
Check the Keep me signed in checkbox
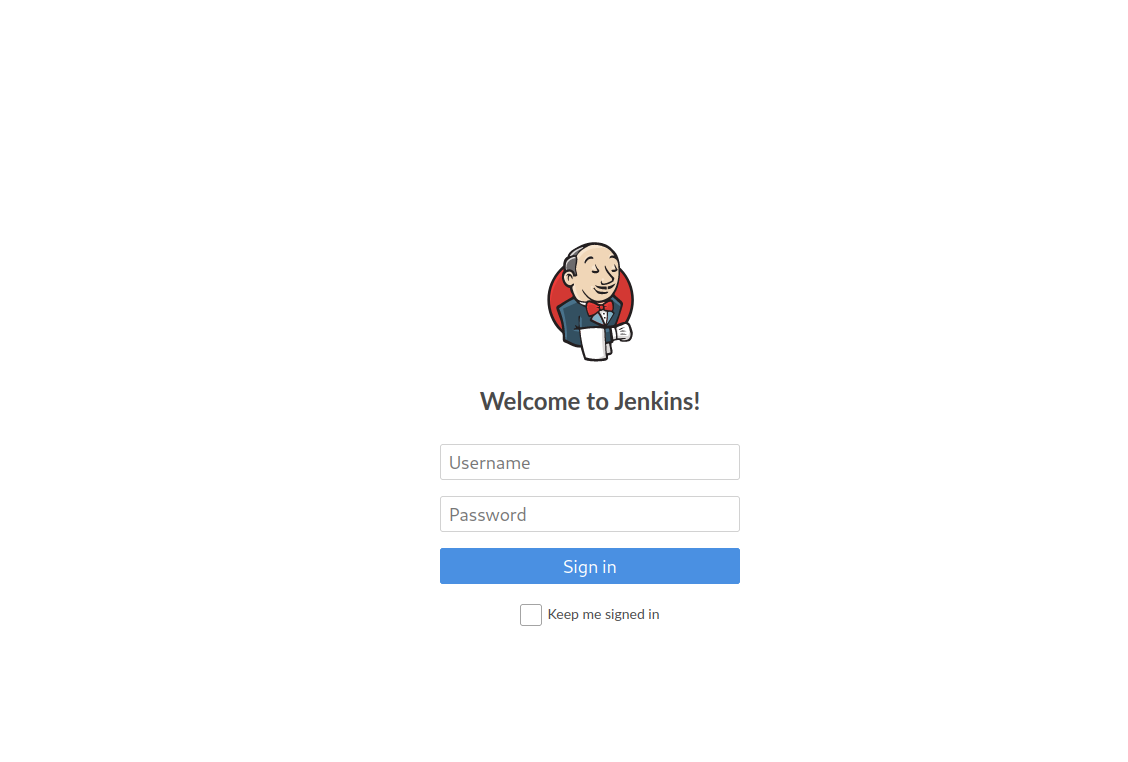coord(531,614)
